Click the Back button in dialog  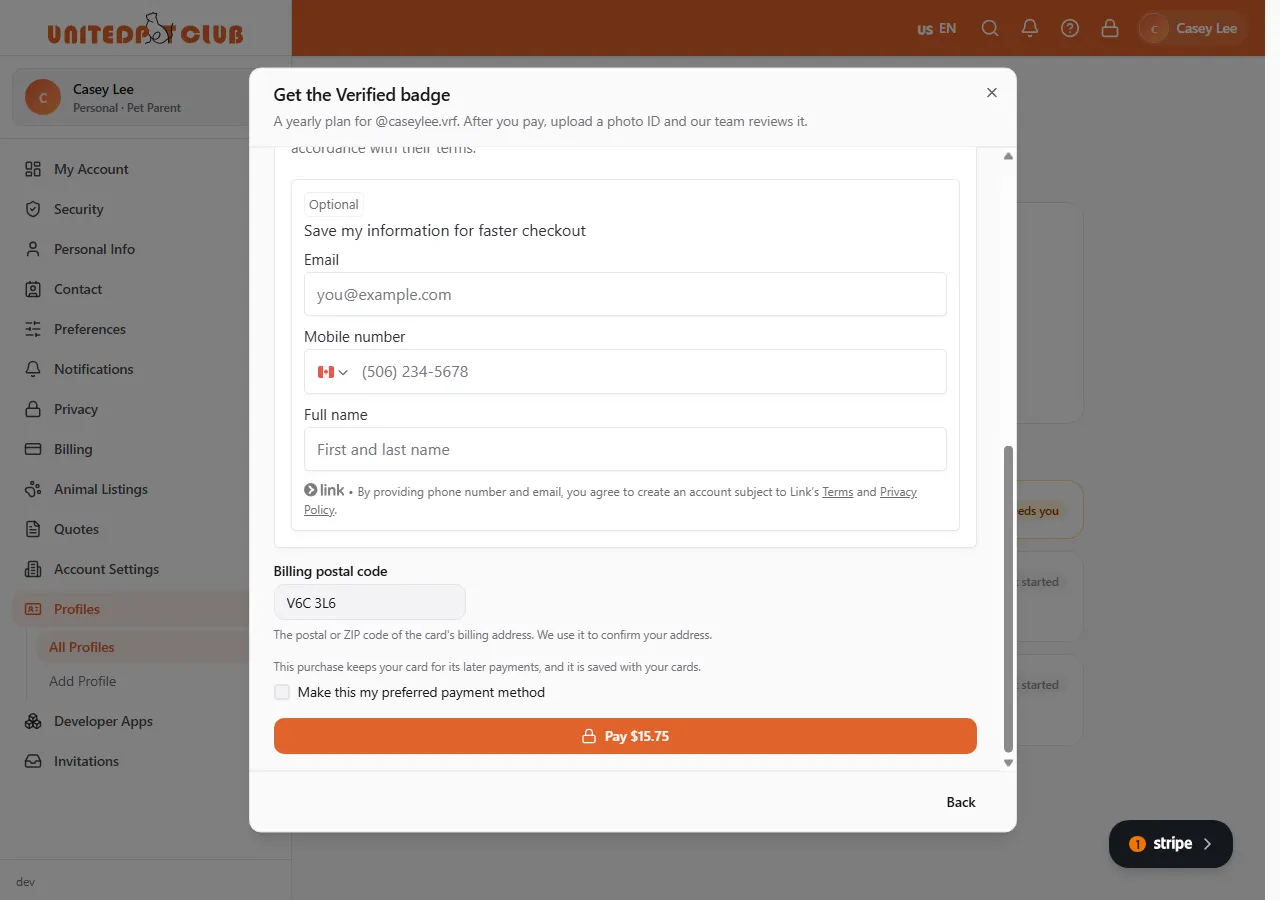pyautogui.click(x=961, y=802)
